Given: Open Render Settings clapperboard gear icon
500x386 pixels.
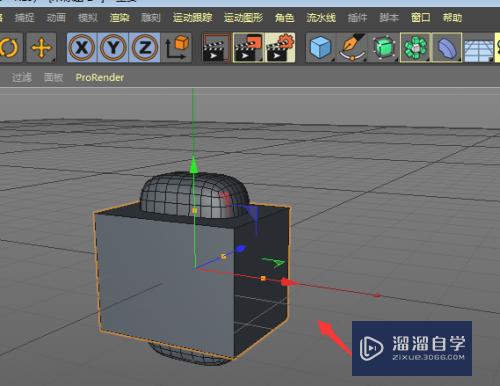Looking at the screenshot, I should pos(279,48).
